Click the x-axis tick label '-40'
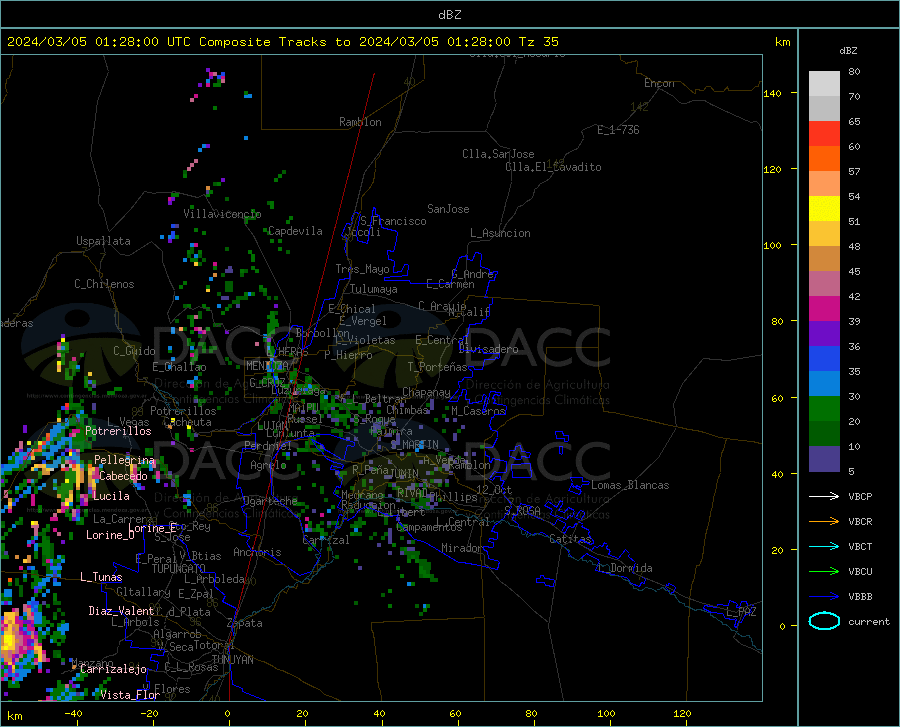900x727 pixels. click(x=73, y=713)
